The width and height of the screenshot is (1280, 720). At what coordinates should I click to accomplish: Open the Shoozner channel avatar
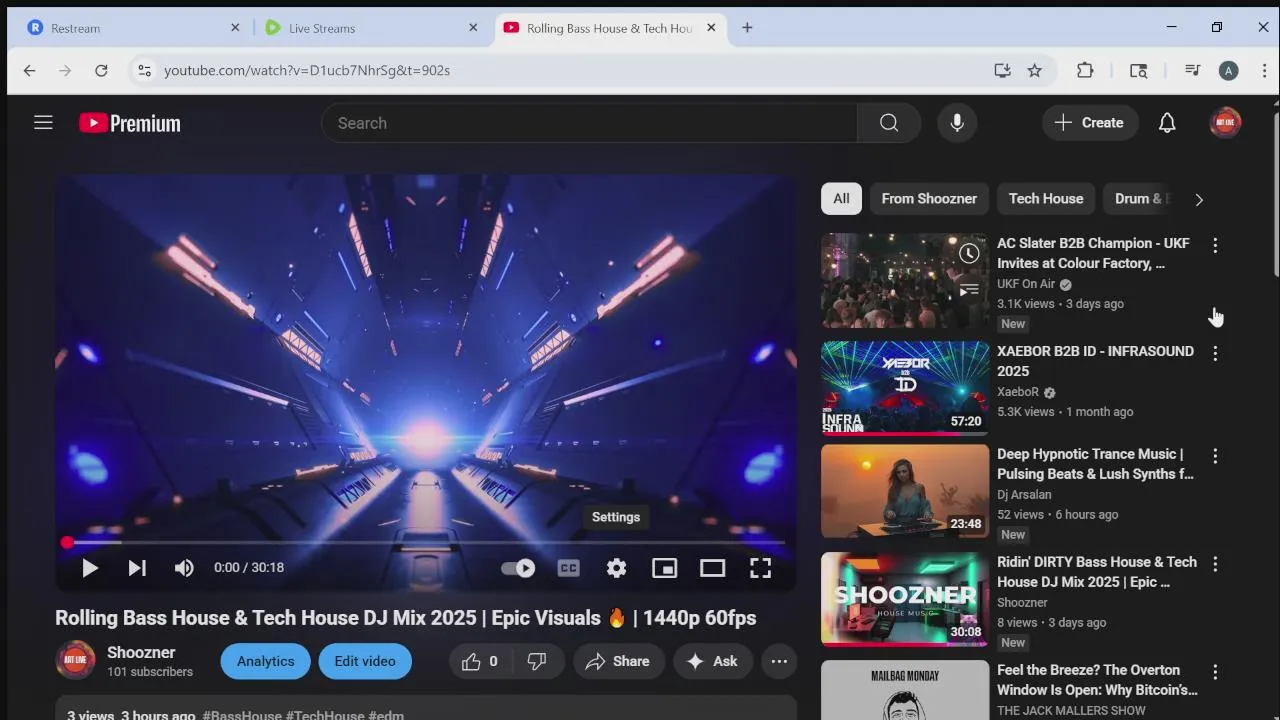(x=75, y=660)
